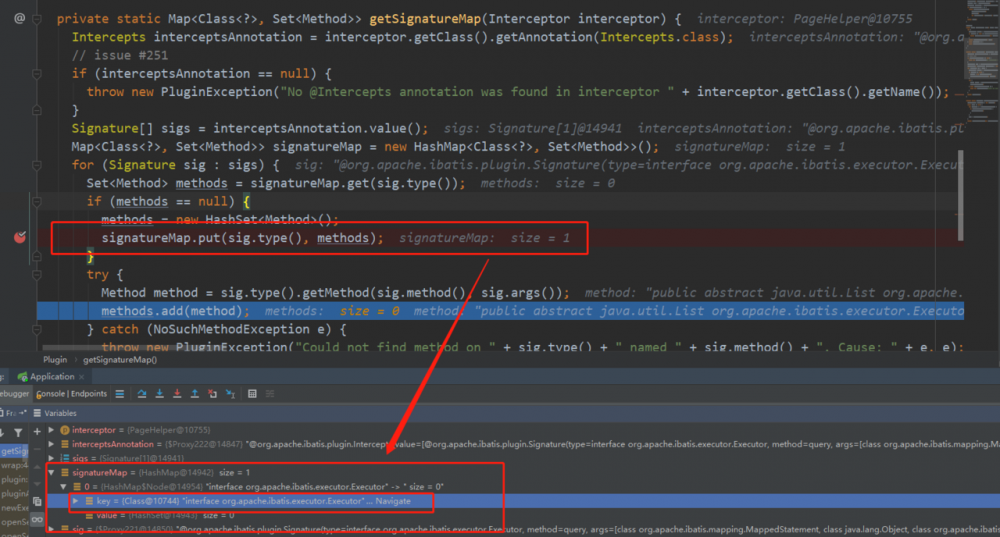
Task: Collapse the HashMap$Node 0 entry
Action: tap(63, 487)
